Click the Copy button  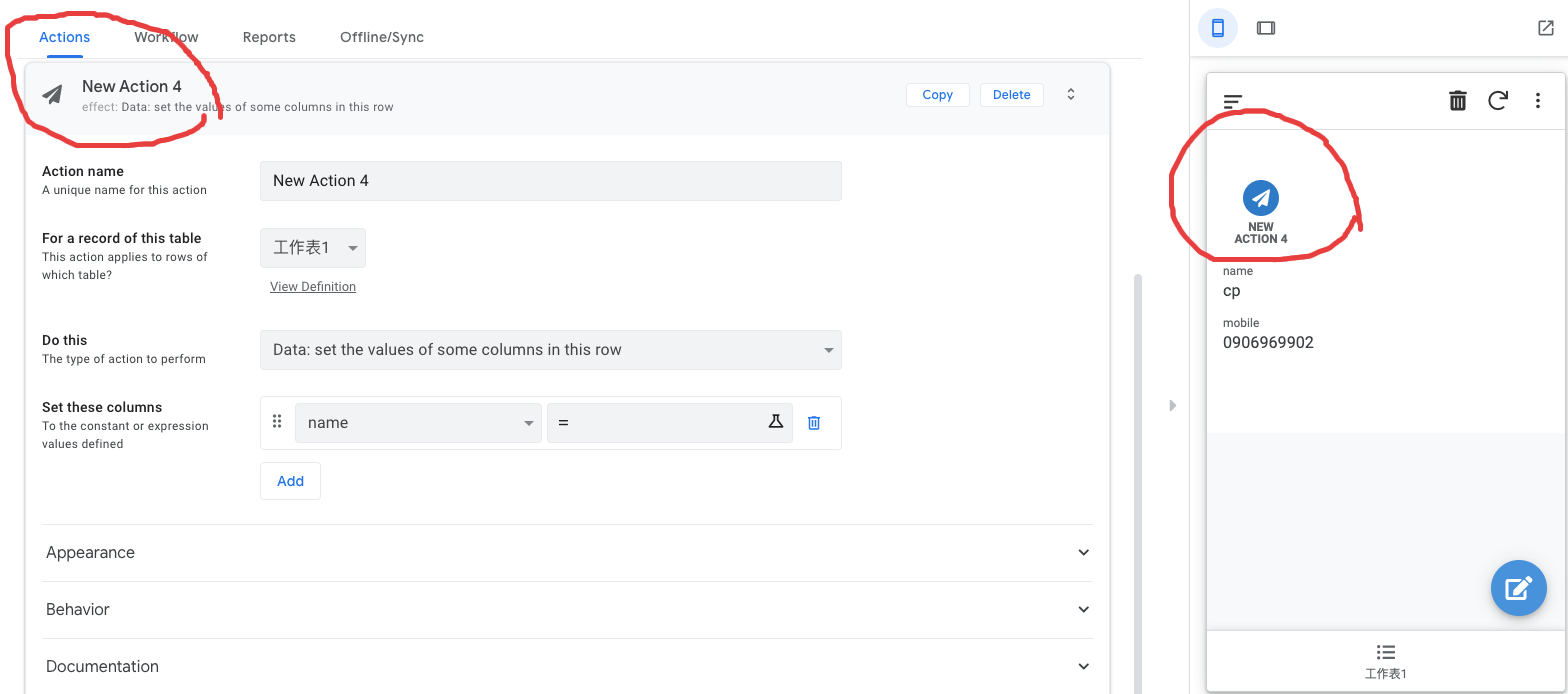click(x=937, y=95)
